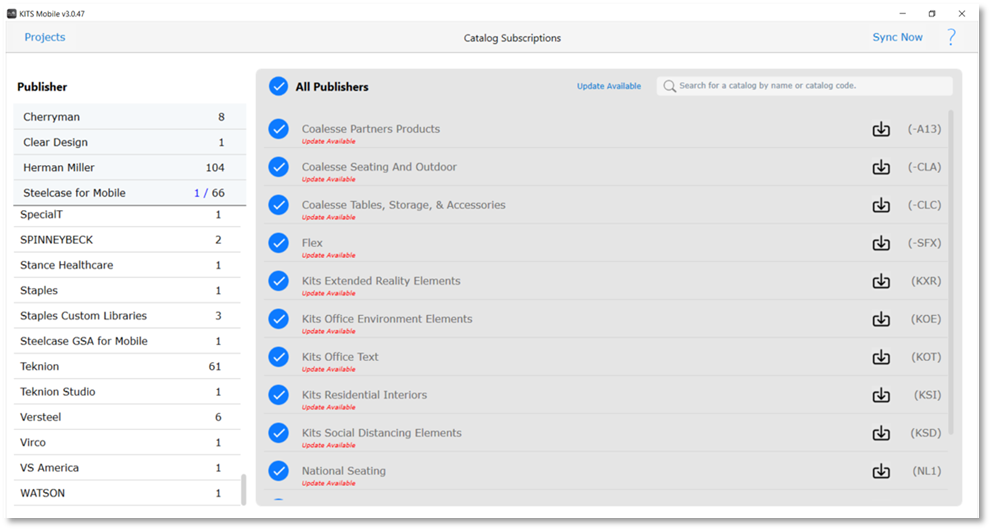Image resolution: width=992 pixels, height=531 pixels.
Task: Select the Cherryman publisher
Action: 130,117
